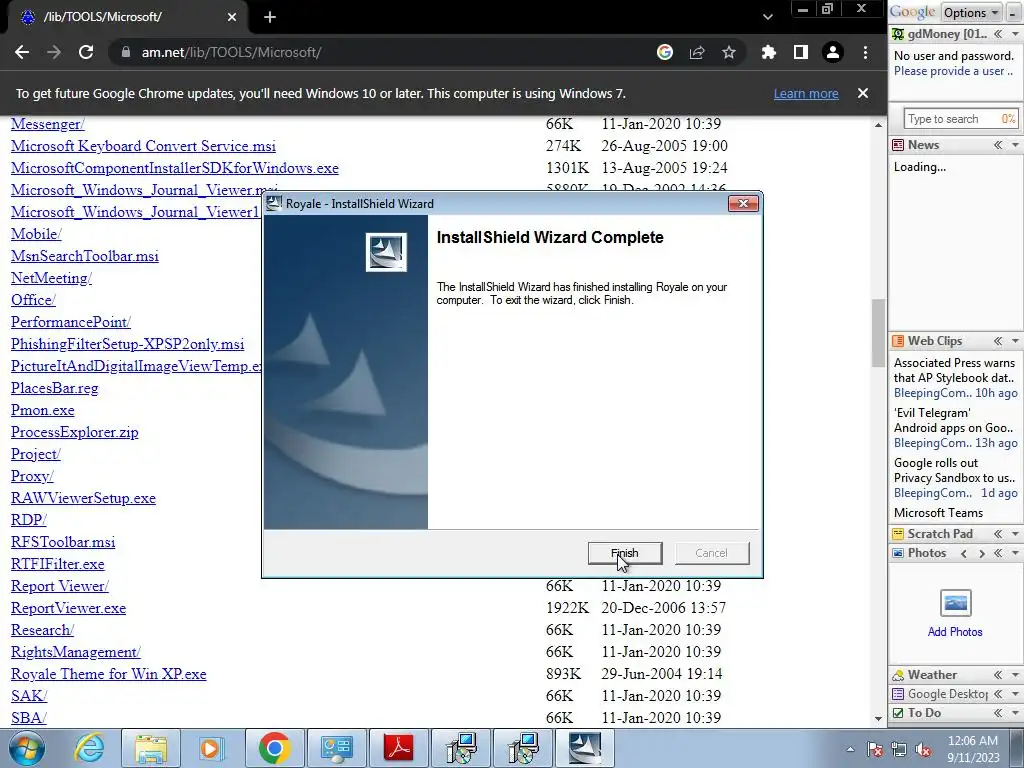This screenshot has width=1024, height=768.
Task: Open News gadget menu arrow
Action: tap(1016, 145)
